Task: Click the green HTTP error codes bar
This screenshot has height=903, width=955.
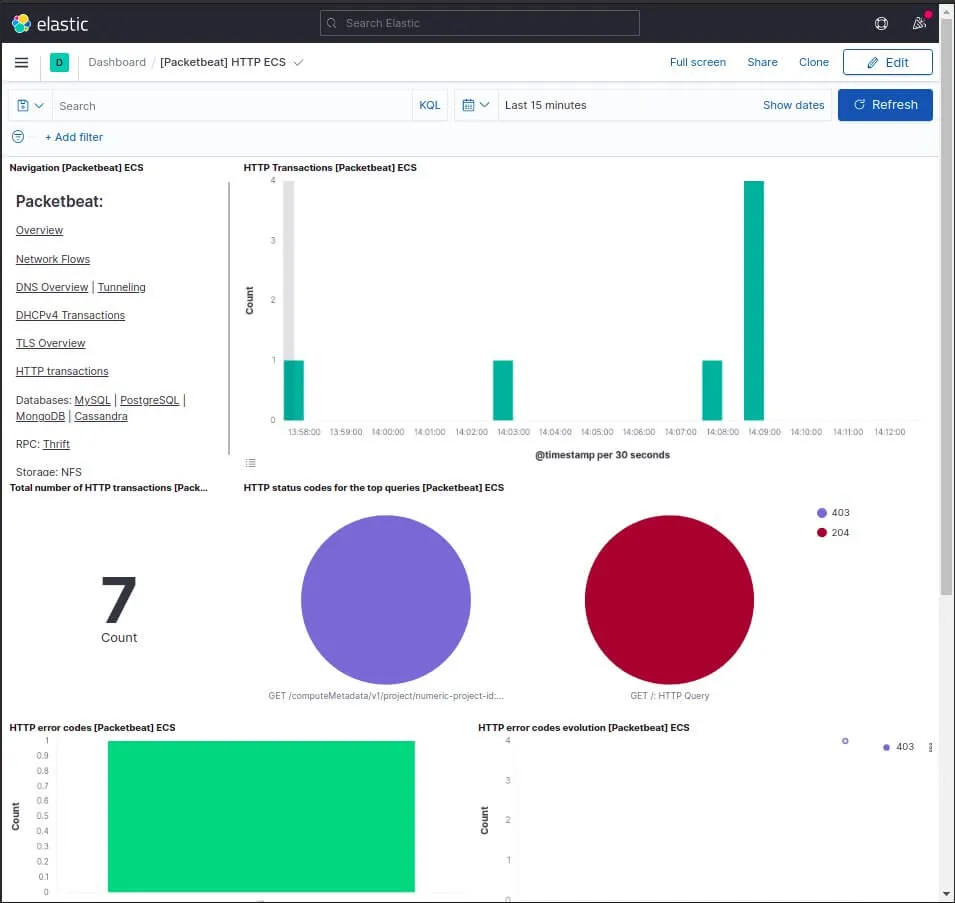Action: click(x=261, y=816)
